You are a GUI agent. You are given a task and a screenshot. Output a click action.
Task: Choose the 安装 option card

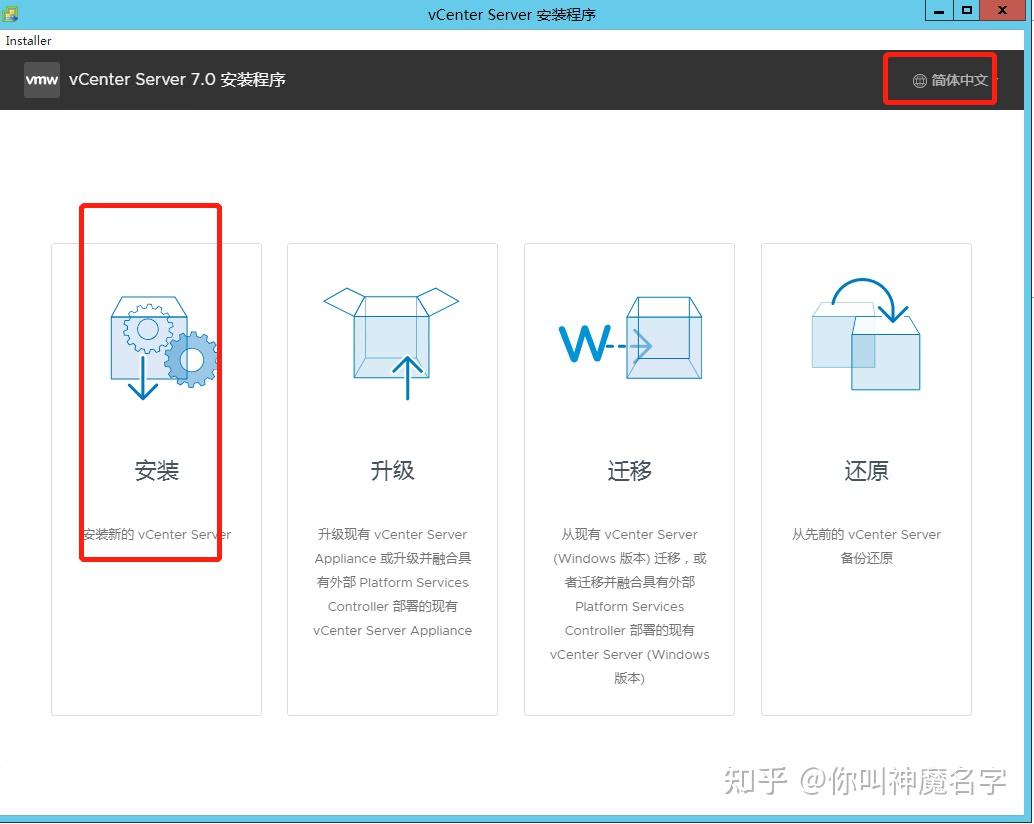156,470
